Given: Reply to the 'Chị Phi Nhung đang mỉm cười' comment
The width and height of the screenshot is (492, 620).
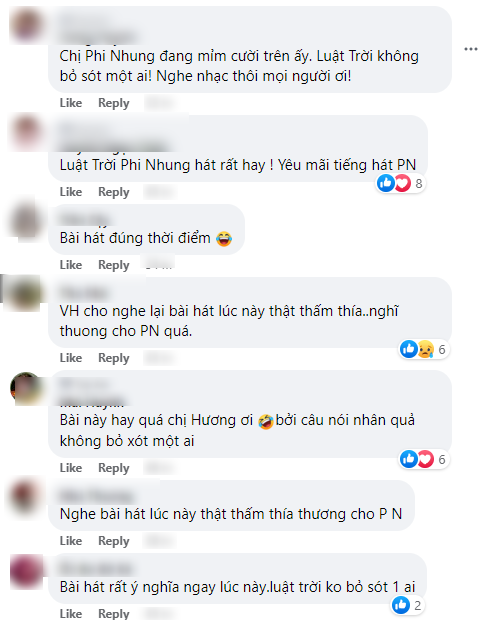Looking at the screenshot, I should pos(114,103).
